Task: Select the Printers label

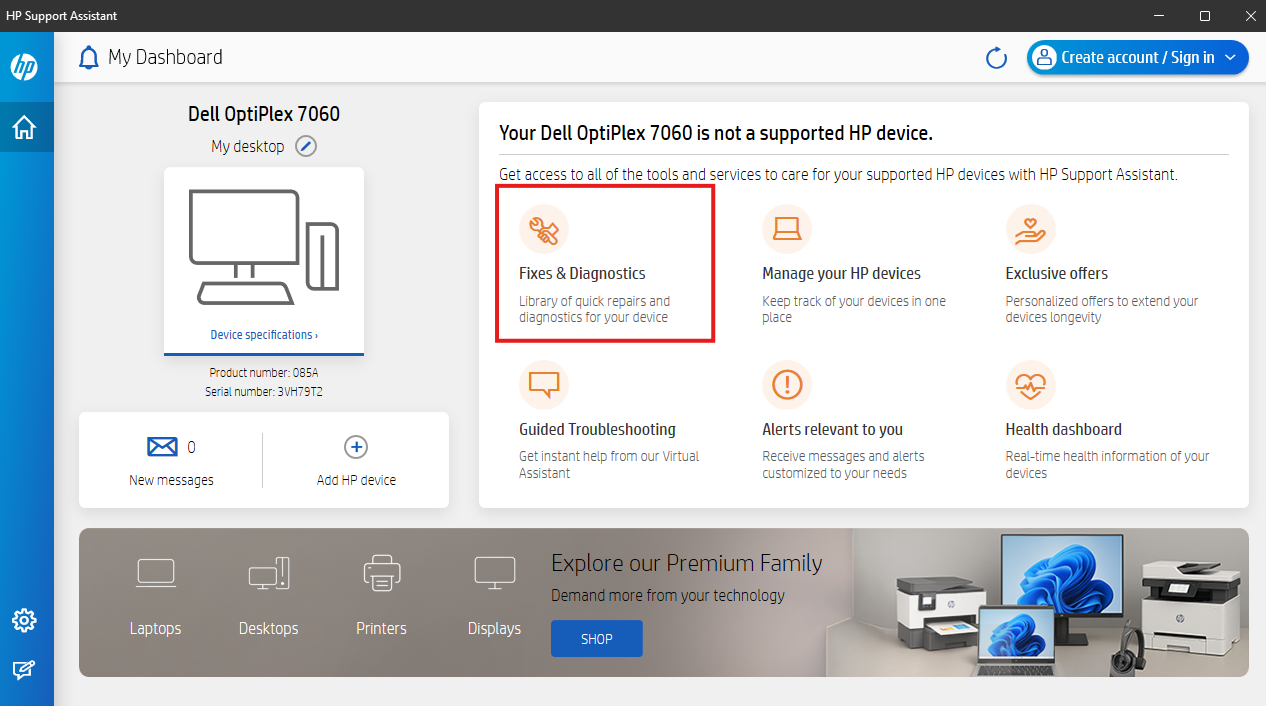Action: click(381, 628)
